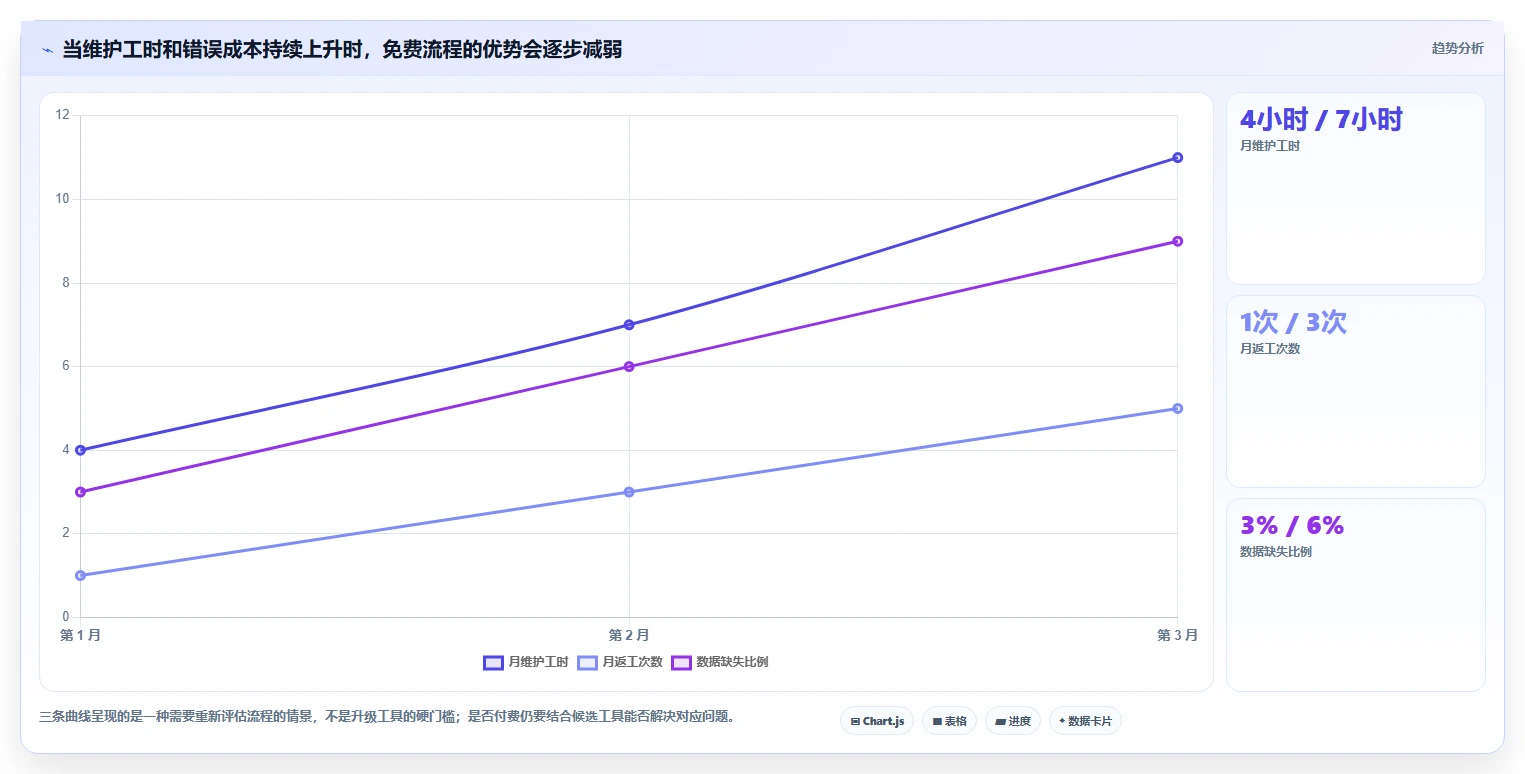This screenshot has height=774, width=1525.
Task: Toggle the 月维护工时 legend swatch
Action: click(x=494, y=662)
